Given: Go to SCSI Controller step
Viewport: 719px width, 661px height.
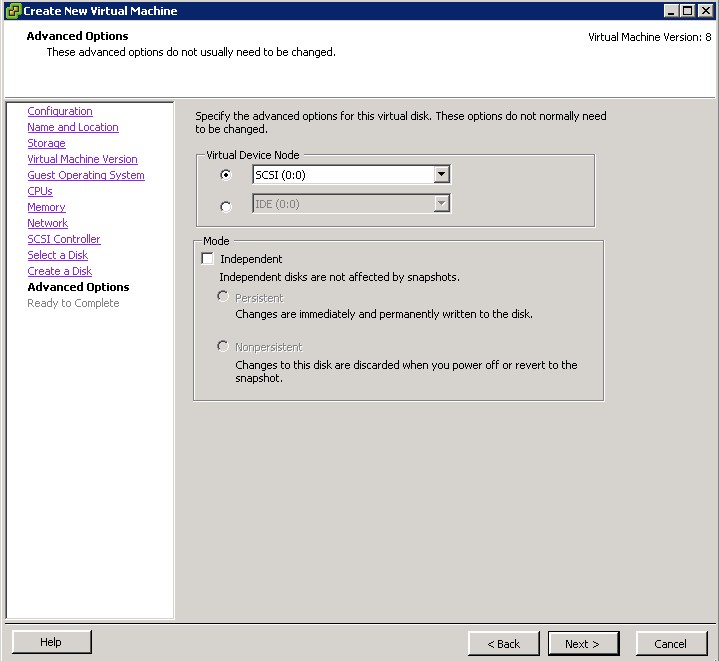Looking at the screenshot, I should click(64, 239).
